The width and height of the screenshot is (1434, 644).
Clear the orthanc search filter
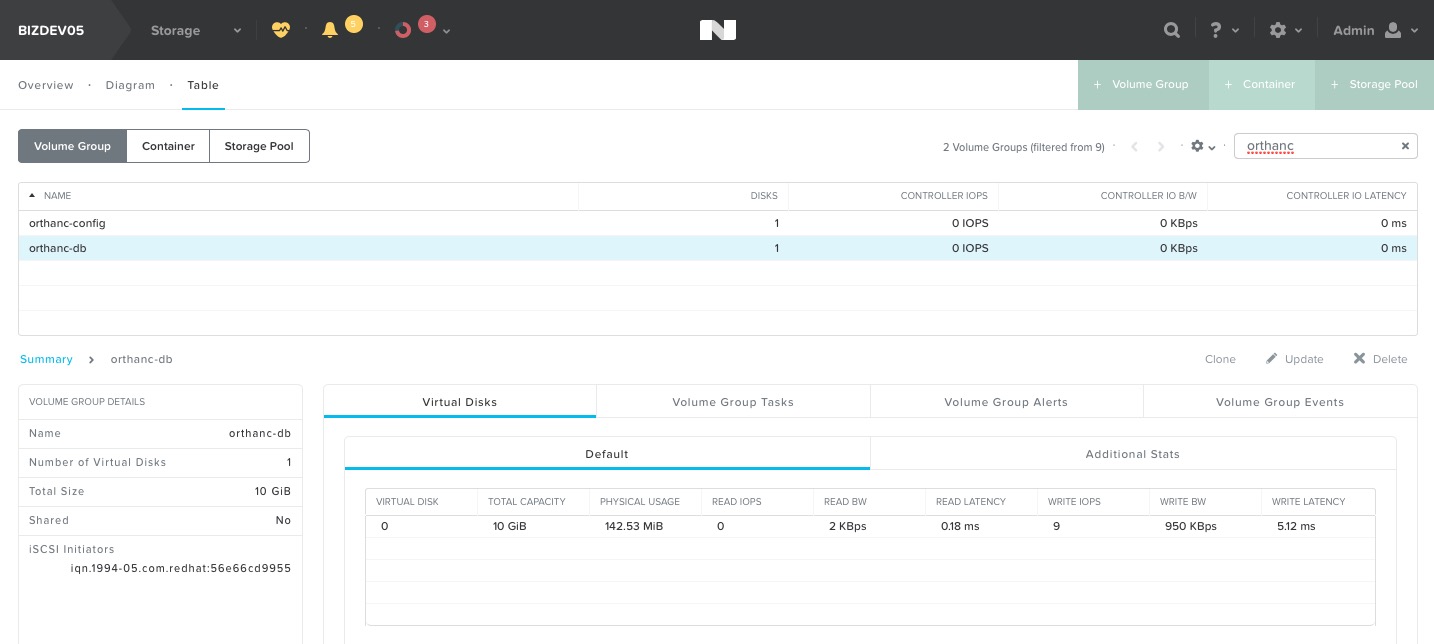[1405, 146]
